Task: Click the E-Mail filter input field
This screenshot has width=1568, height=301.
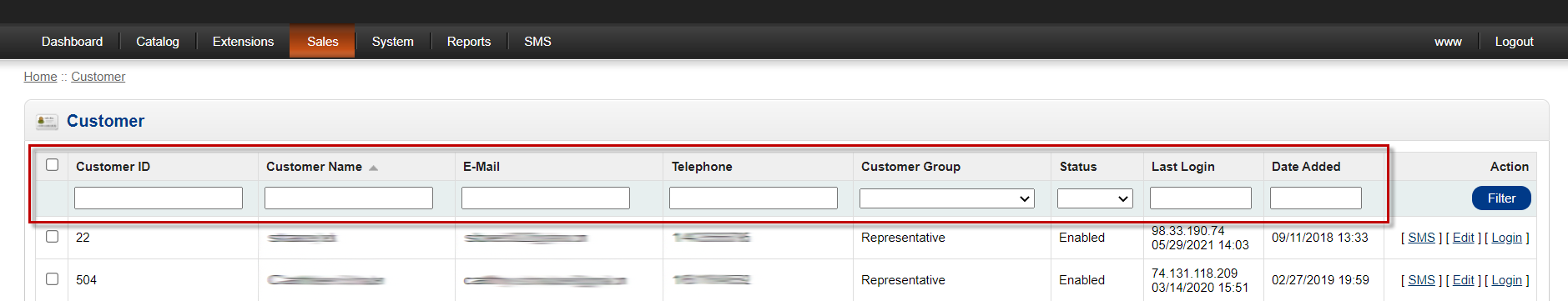Action: [x=546, y=198]
